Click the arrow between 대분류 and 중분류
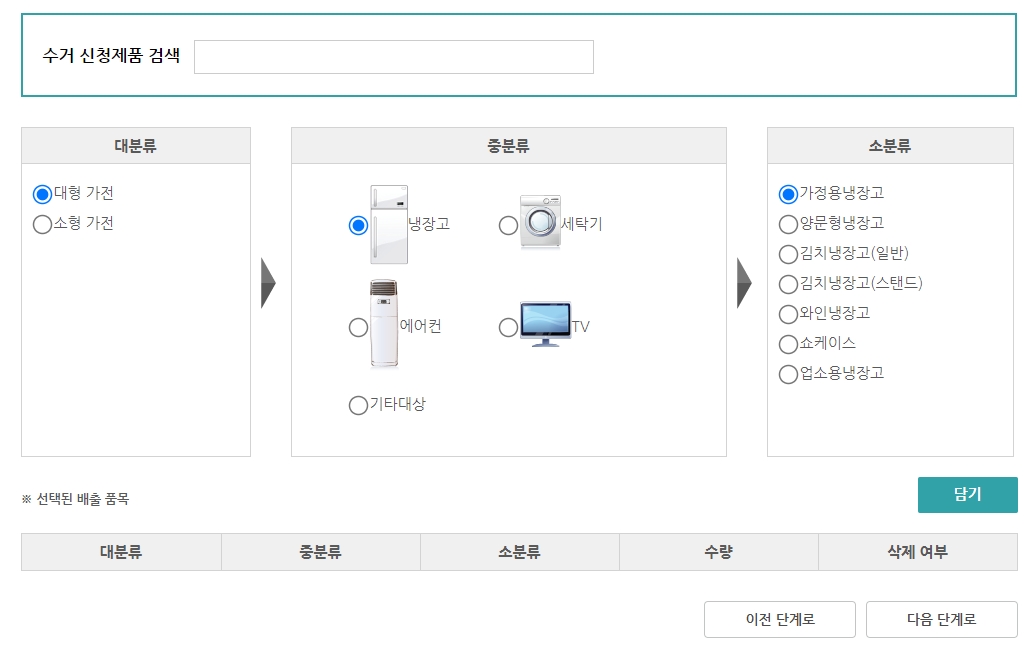Screen dimensions: 1036x652 [x=267, y=283]
